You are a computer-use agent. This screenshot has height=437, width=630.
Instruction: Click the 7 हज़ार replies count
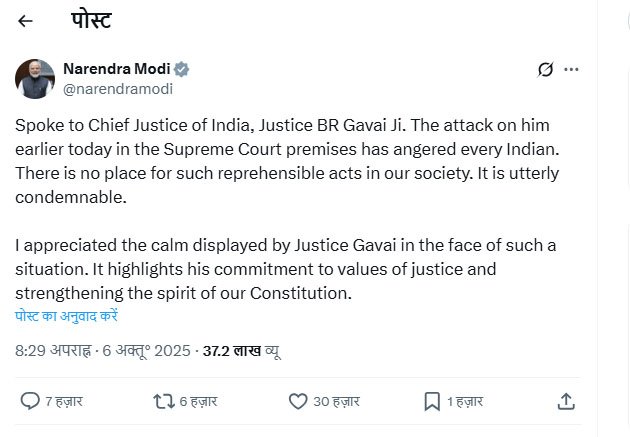click(x=65, y=401)
